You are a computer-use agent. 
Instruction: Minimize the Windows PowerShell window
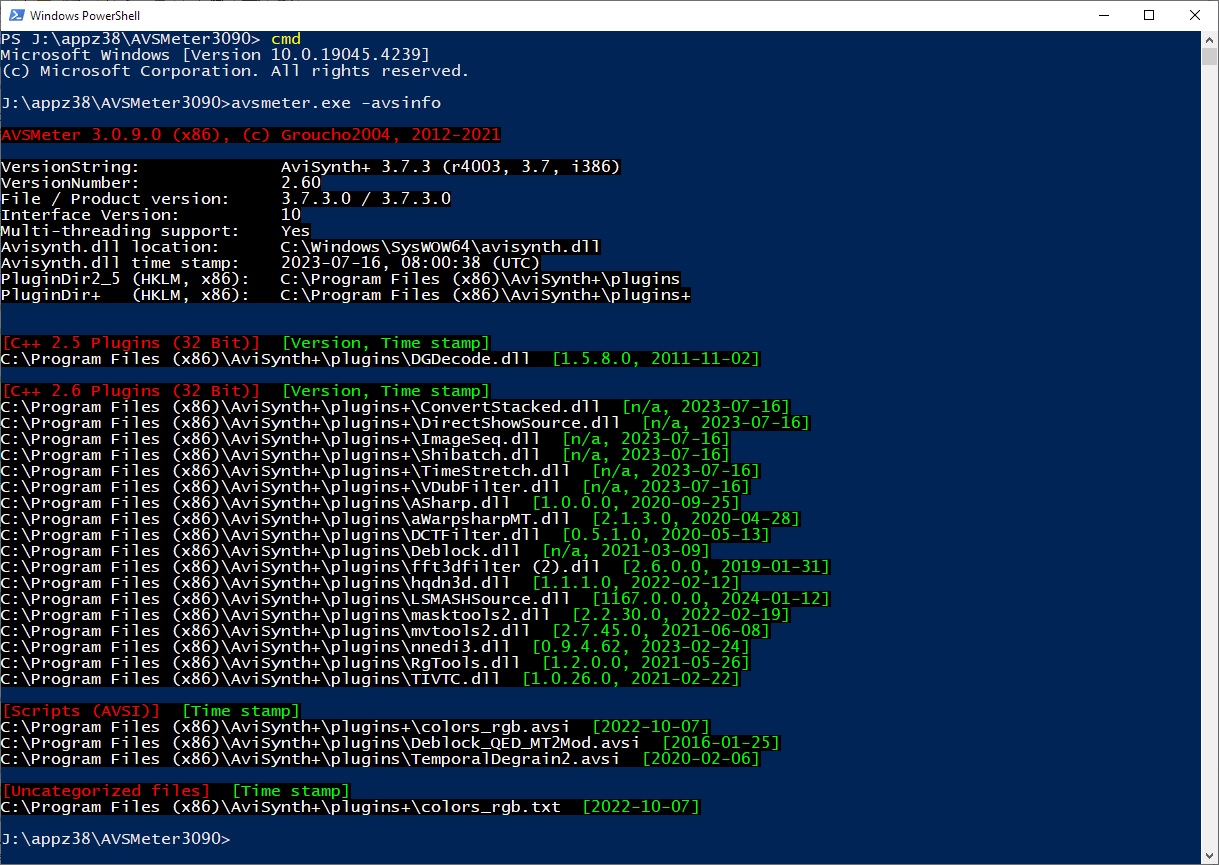1103,15
